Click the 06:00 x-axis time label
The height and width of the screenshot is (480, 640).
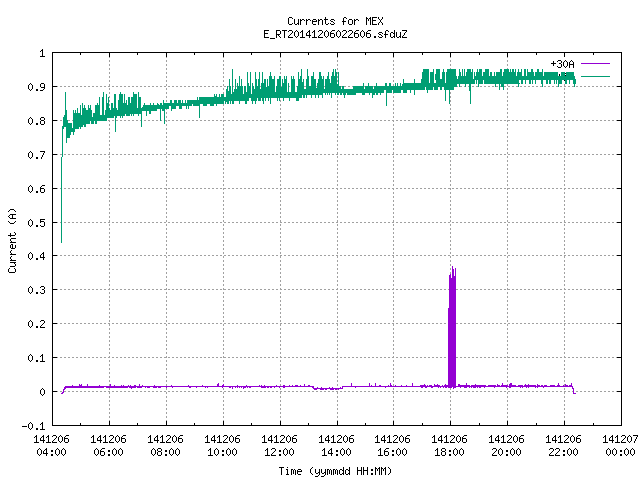(108, 452)
